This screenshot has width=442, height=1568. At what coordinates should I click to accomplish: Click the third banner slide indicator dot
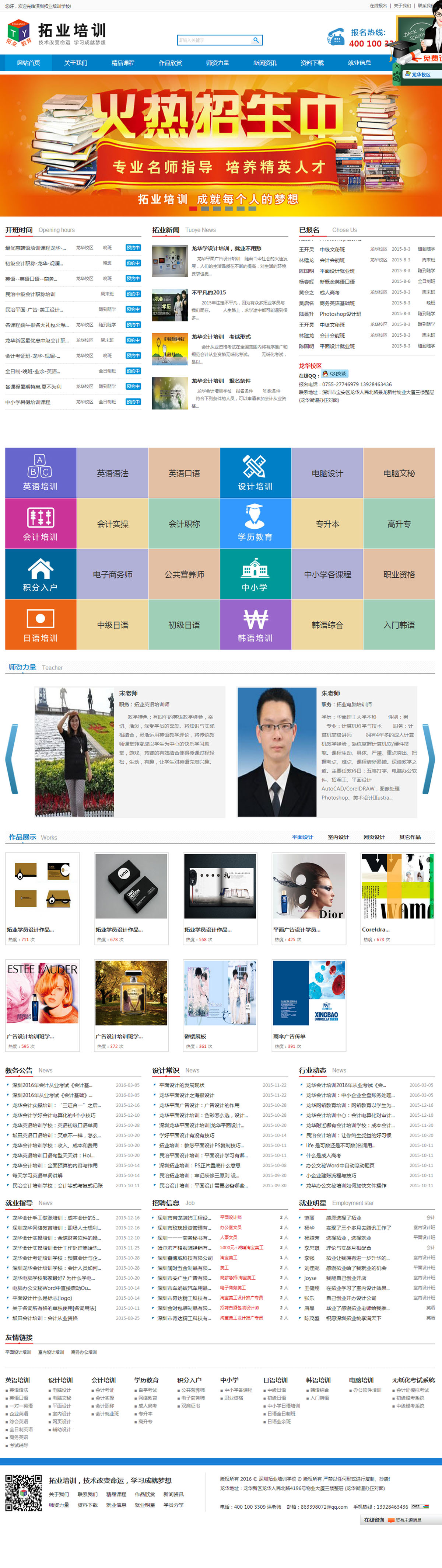(217, 208)
